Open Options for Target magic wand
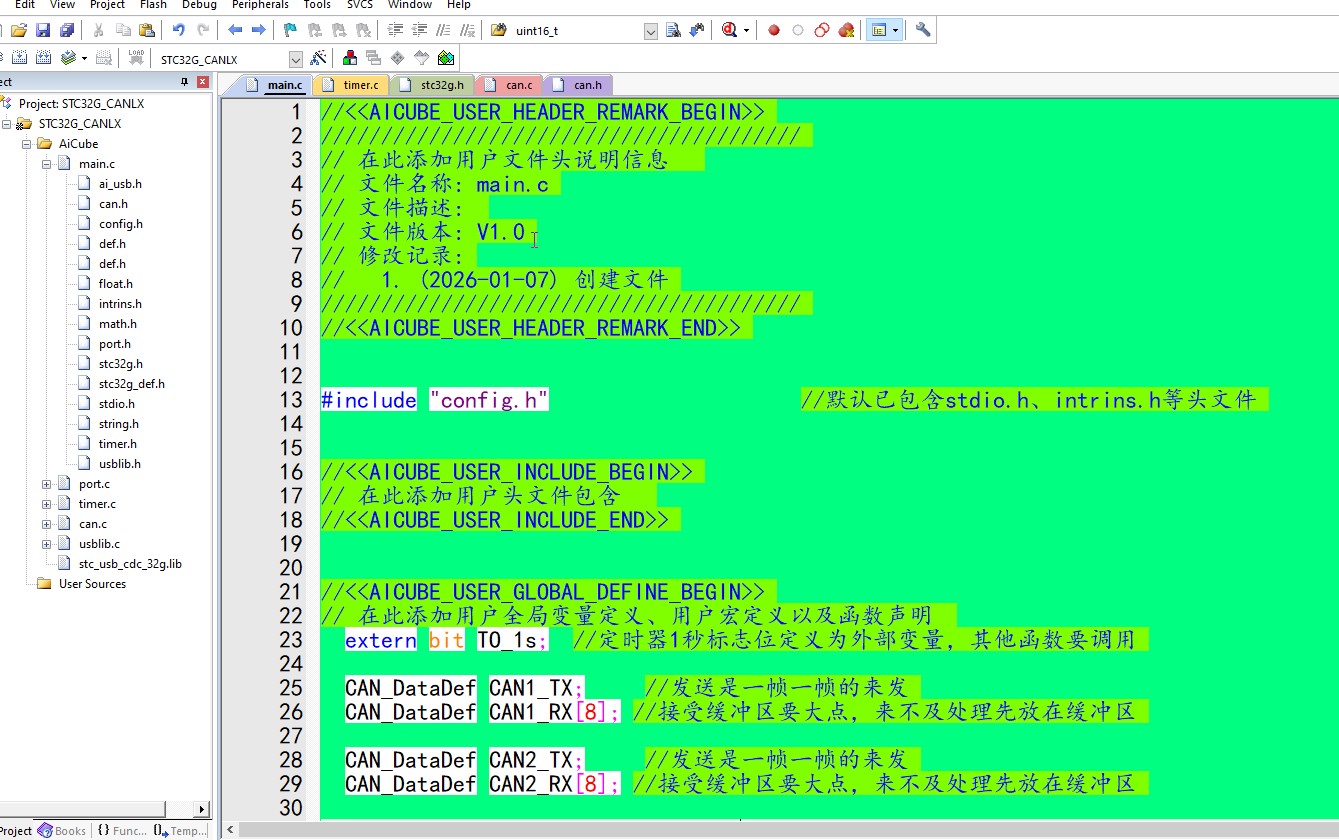 pos(318,59)
